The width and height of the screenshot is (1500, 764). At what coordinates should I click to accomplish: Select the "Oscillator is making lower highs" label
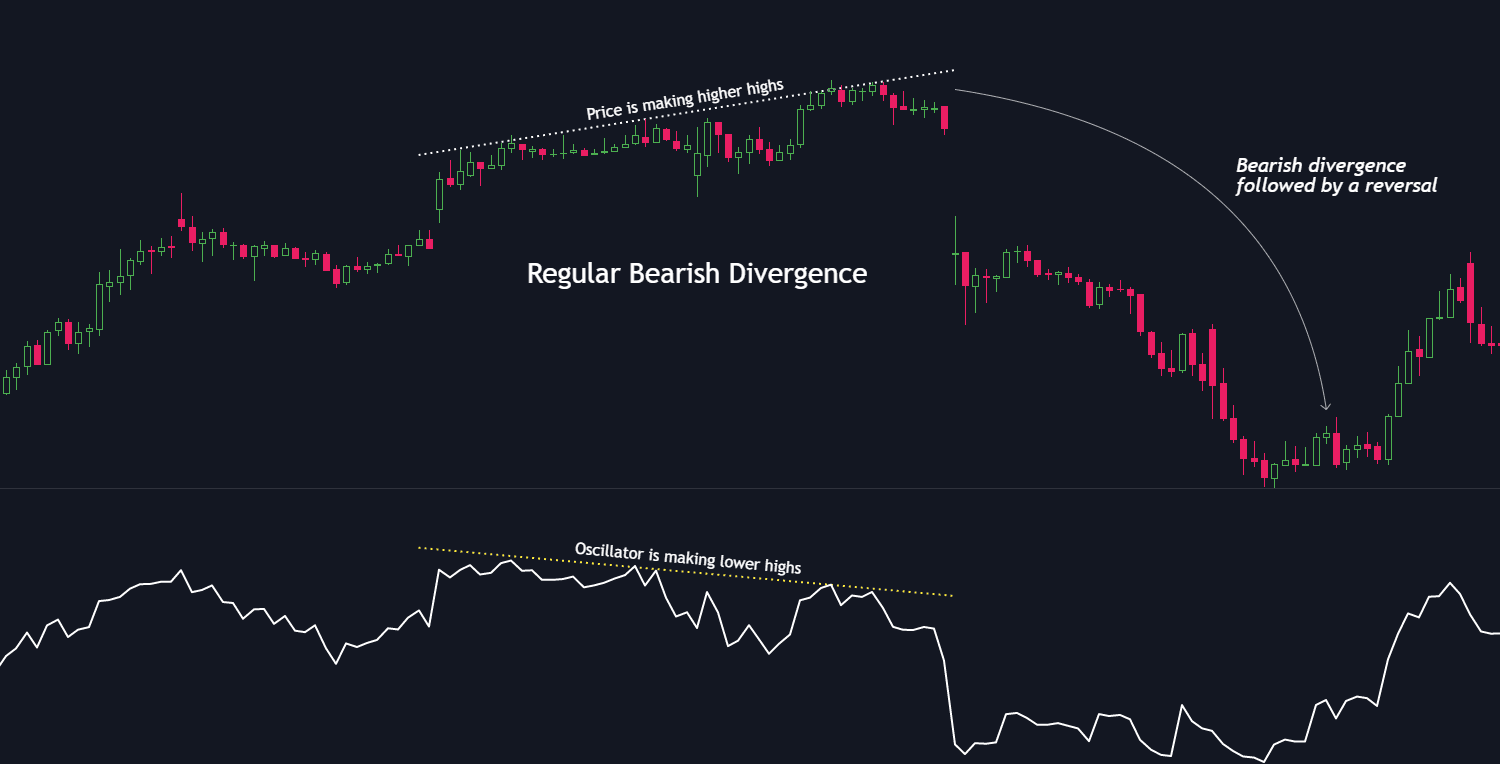click(x=688, y=558)
